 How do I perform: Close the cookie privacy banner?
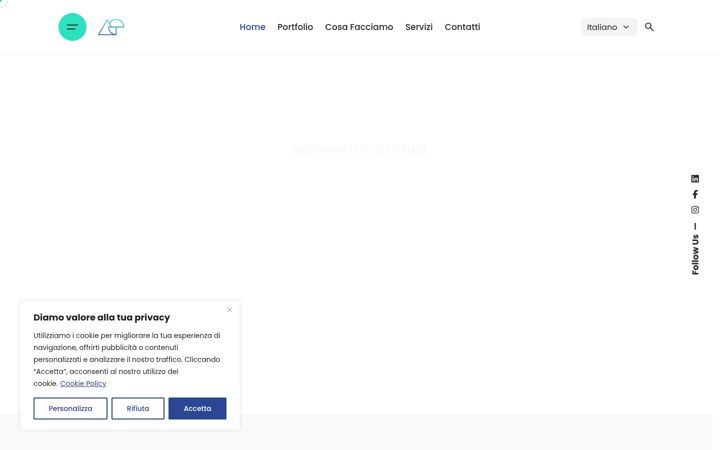click(230, 310)
